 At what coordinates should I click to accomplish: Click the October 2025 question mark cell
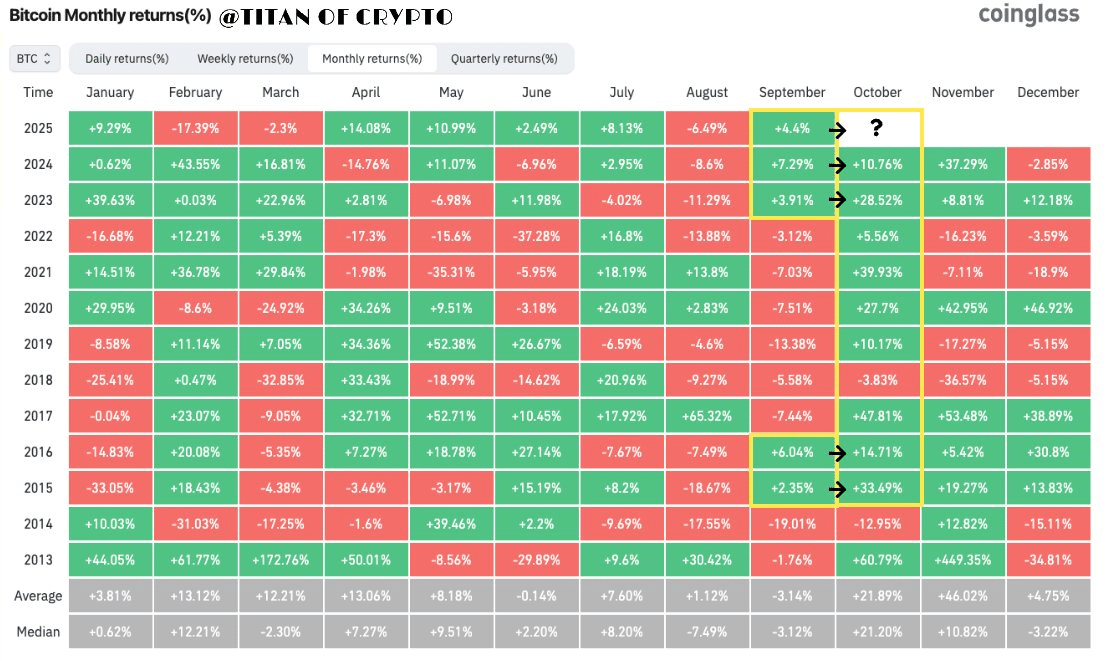point(878,128)
